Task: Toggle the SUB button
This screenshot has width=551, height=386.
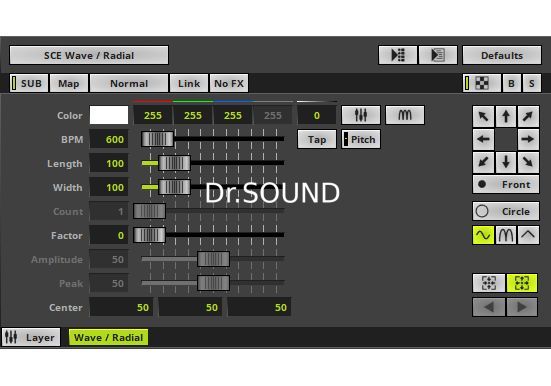Action: tap(29, 83)
